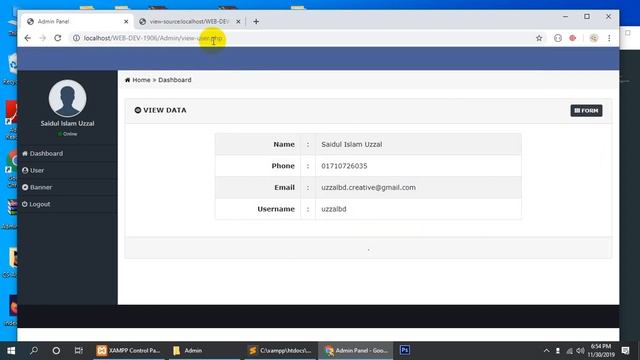Open Banner in the sidebar
This screenshot has width=640, height=360.
(x=37, y=187)
